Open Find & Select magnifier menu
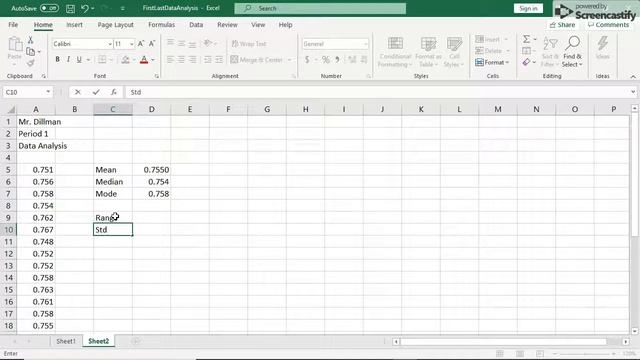The height and width of the screenshot is (360, 640). click(572, 52)
